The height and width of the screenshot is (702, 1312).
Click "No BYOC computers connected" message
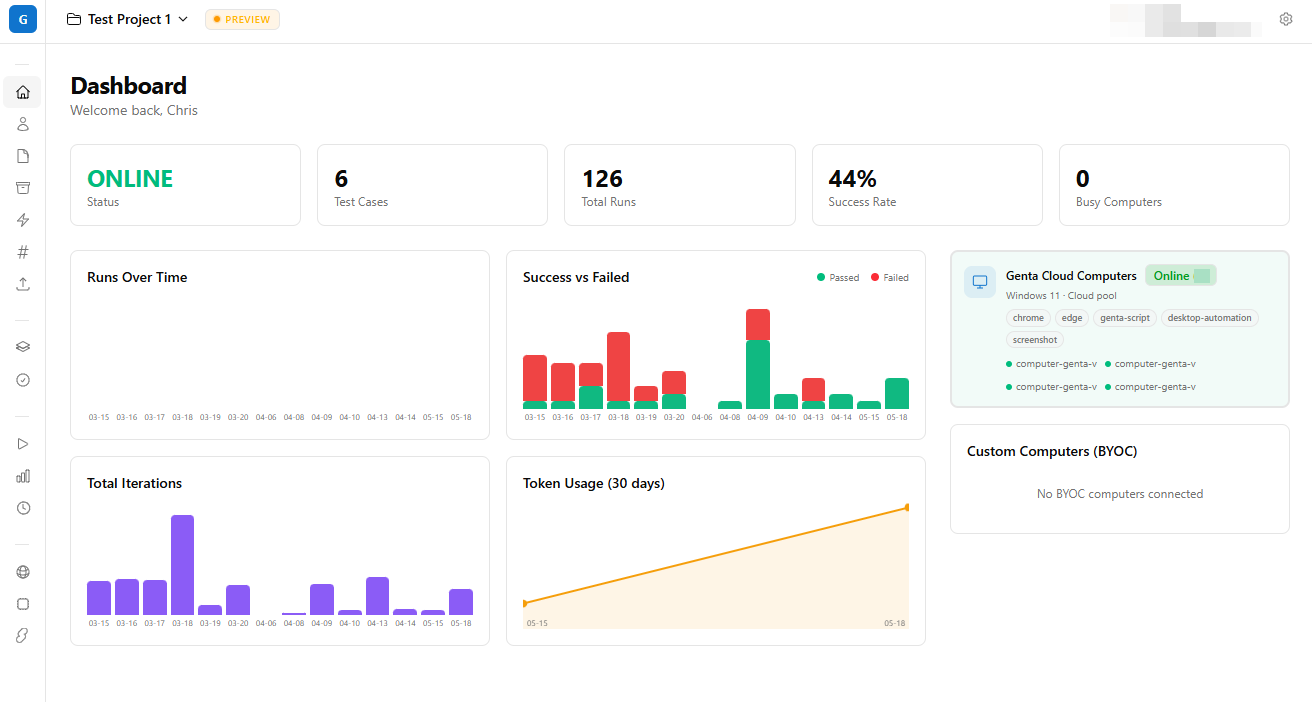1120,494
